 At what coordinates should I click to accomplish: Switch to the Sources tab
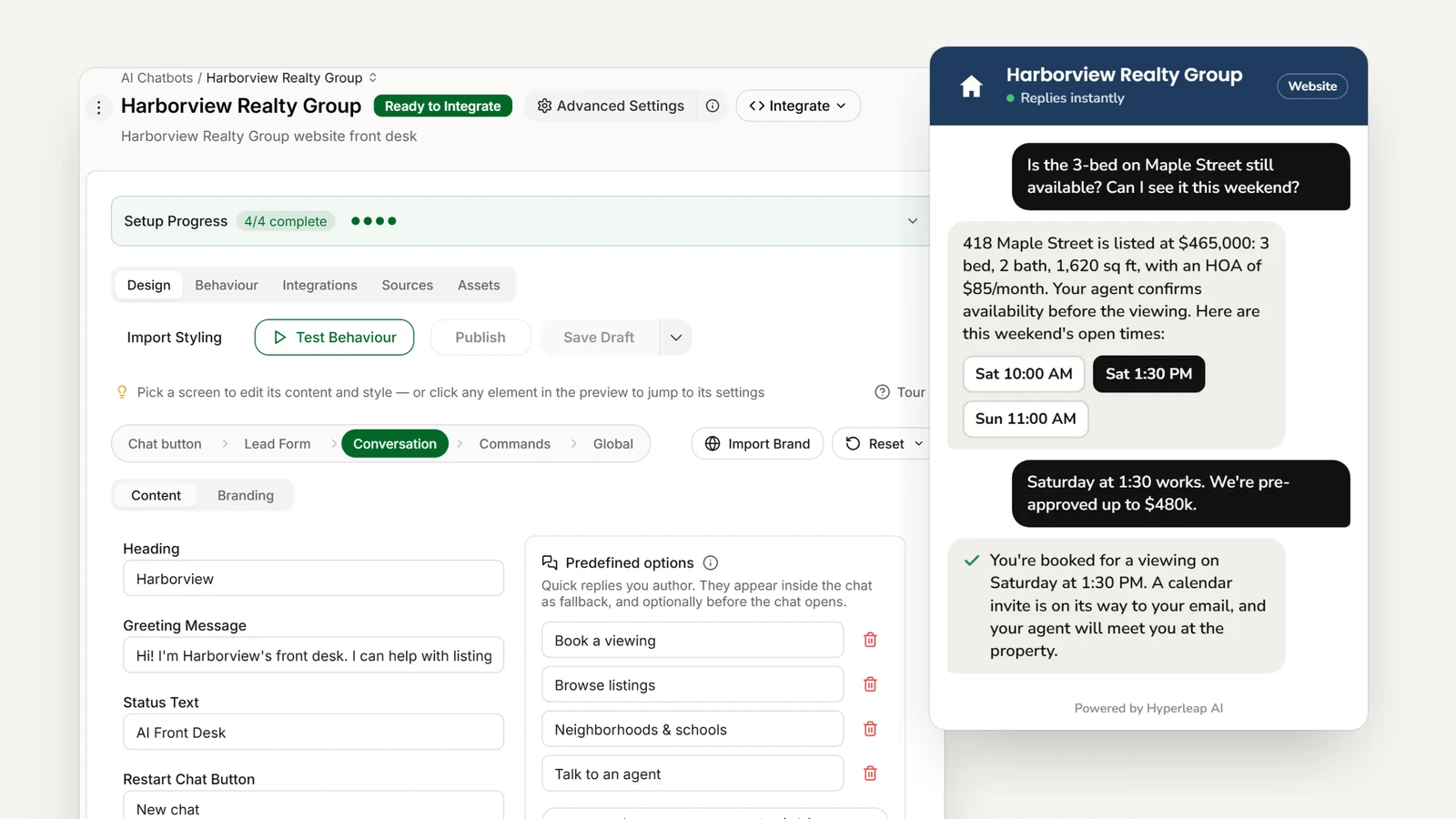pyautogui.click(x=408, y=285)
